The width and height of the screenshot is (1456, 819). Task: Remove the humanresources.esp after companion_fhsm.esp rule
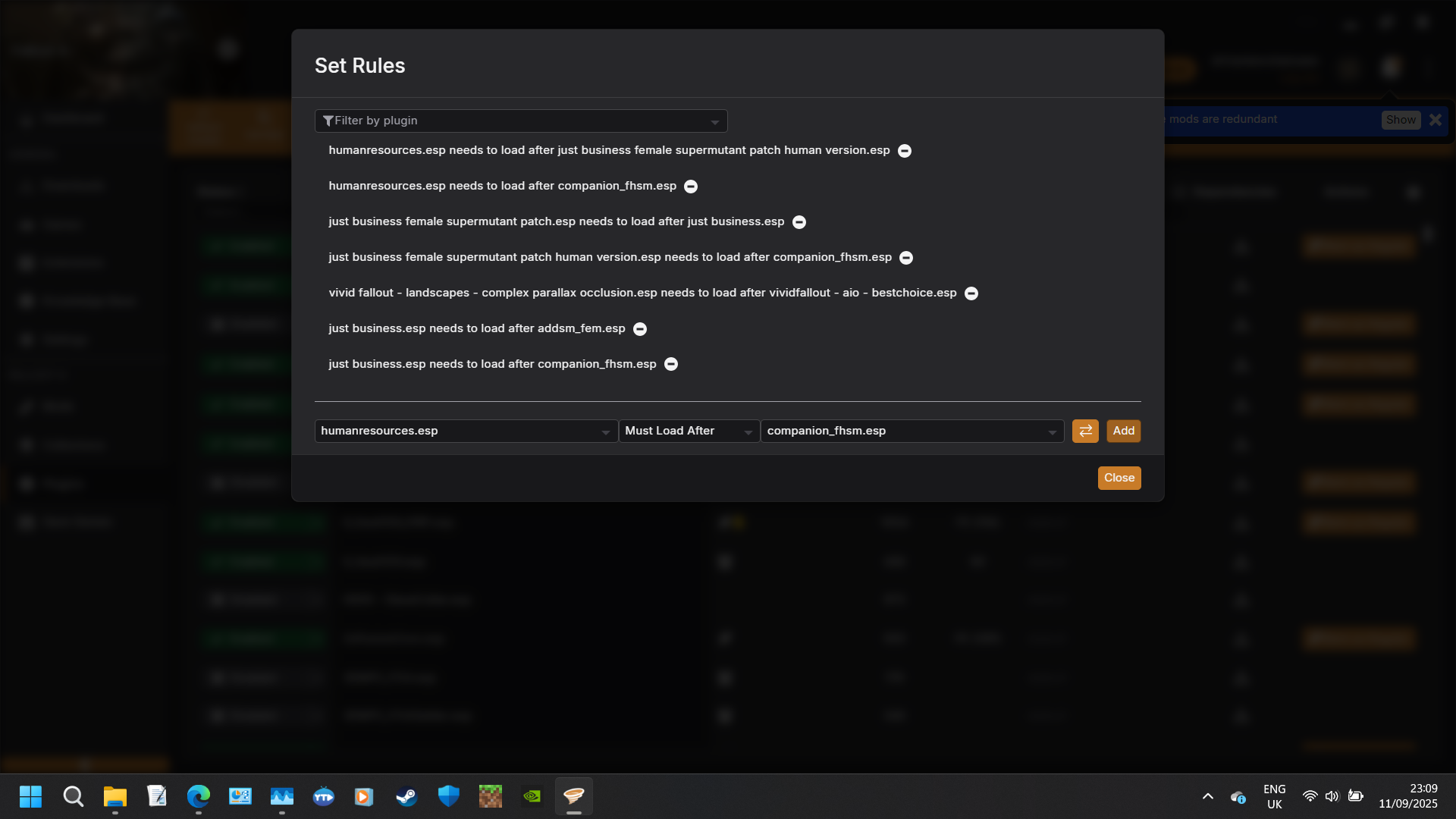coord(691,187)
